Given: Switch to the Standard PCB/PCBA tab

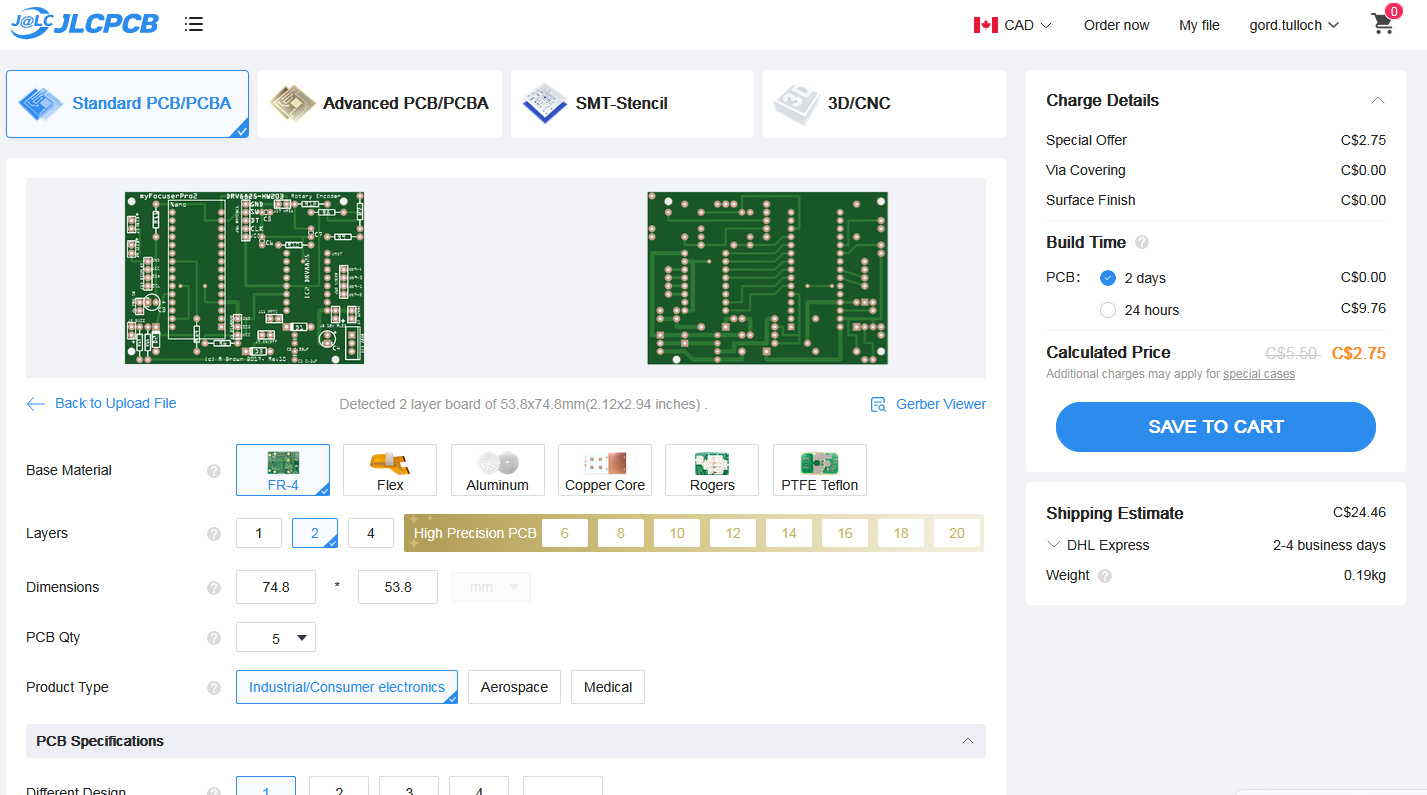Looking at the screenshot, I should pos(128,103).
